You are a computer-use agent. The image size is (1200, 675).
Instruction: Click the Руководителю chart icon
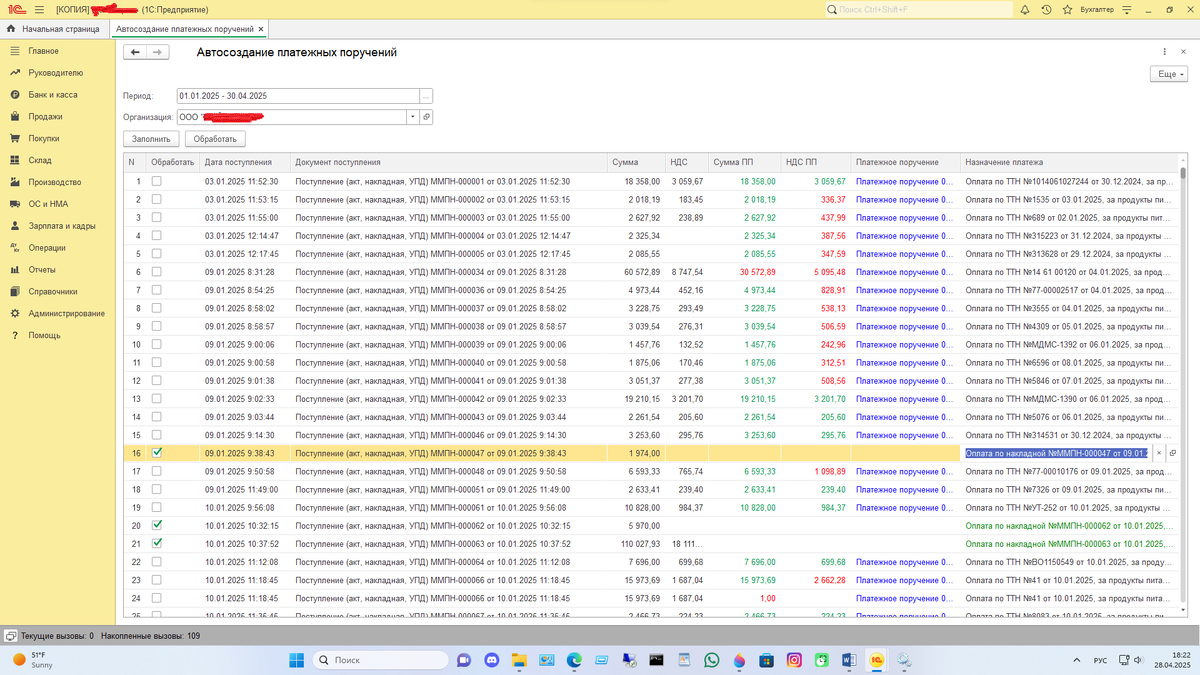tap(15, 73)
